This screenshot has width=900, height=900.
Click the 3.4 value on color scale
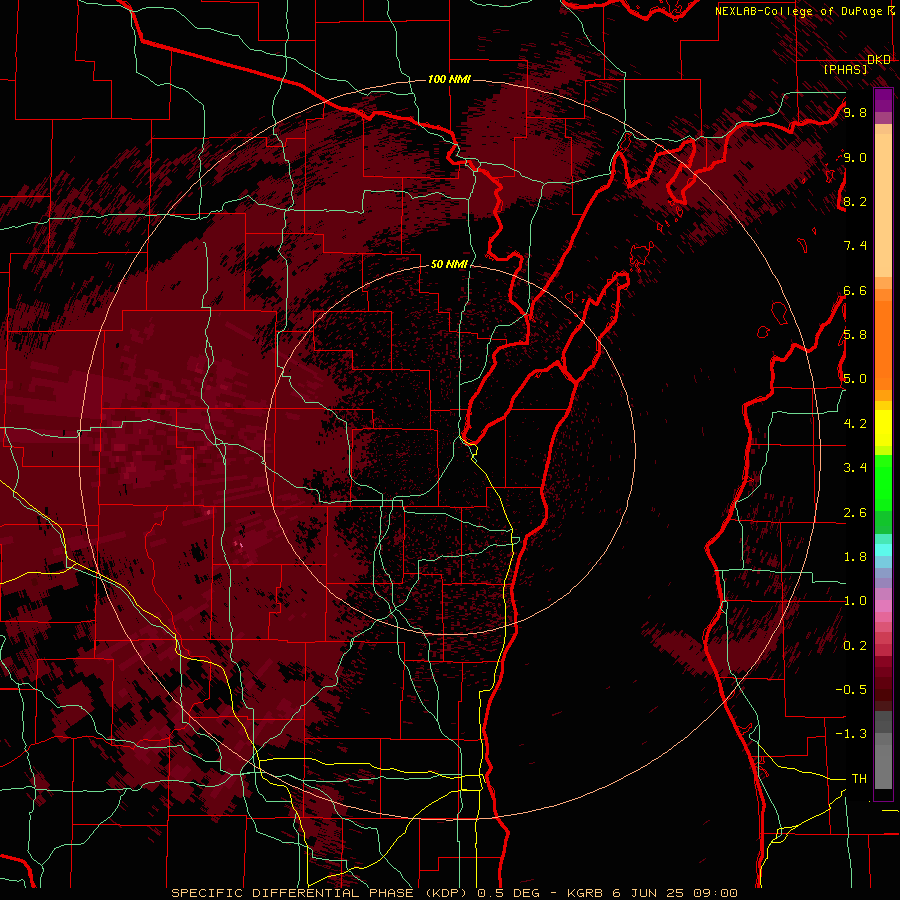tap(855, 468)
